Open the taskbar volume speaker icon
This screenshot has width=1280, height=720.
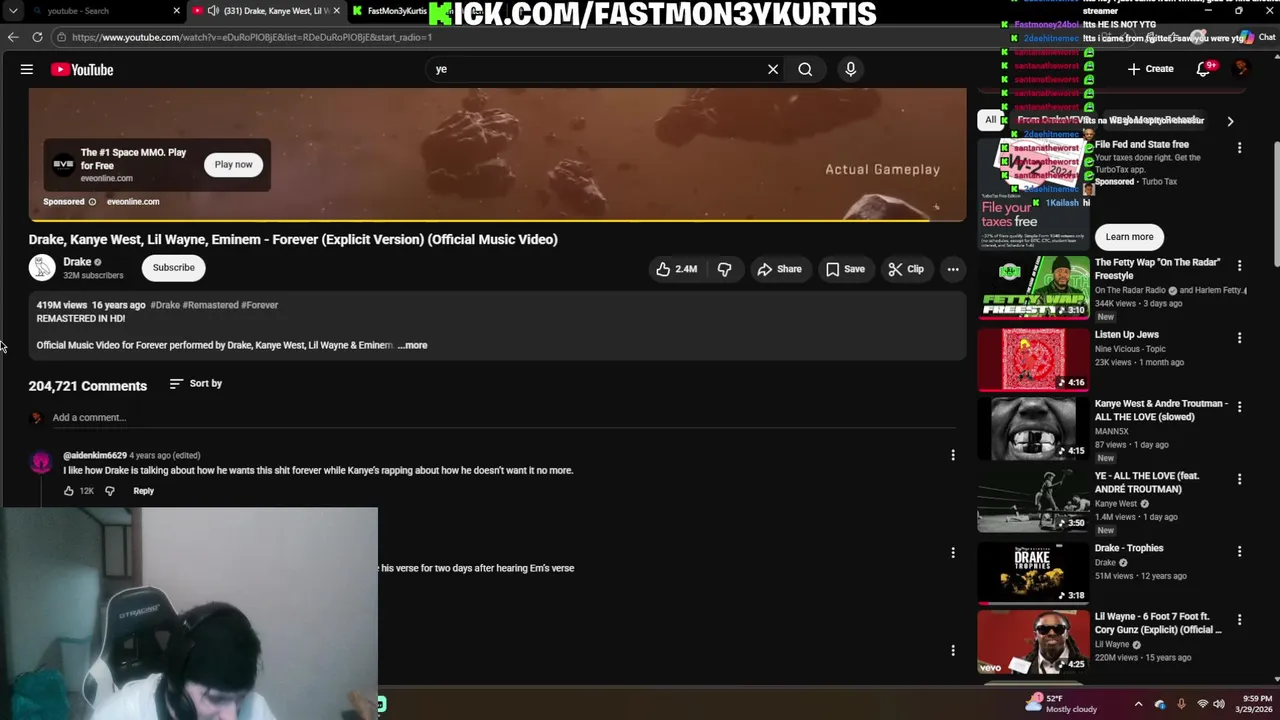pyautogui.click(x=1219, y=704)
